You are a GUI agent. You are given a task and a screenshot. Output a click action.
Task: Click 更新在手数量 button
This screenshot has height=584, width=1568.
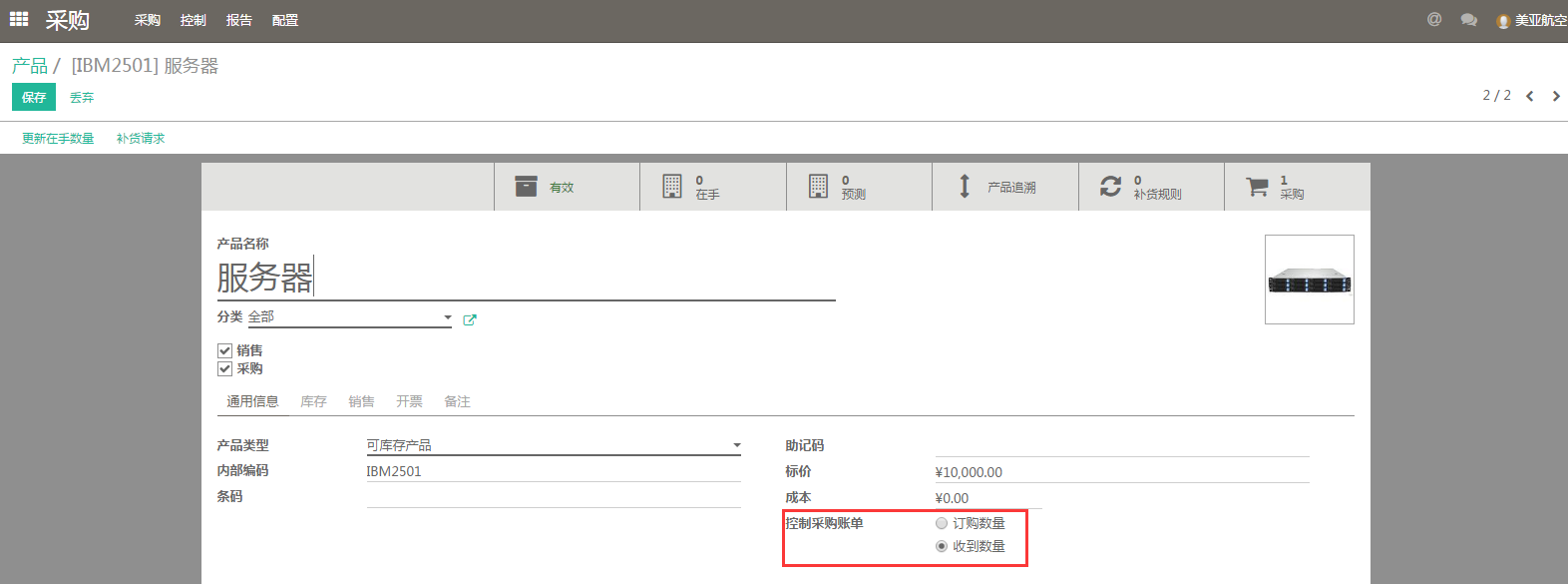[58, 139]
